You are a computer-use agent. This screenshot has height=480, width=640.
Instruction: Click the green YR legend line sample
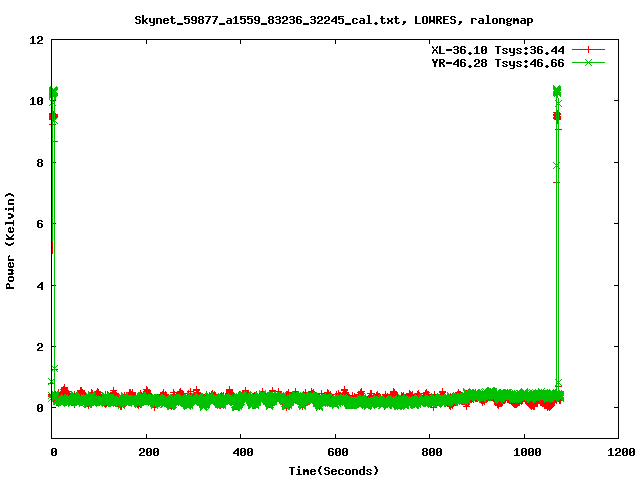[588, 63]
